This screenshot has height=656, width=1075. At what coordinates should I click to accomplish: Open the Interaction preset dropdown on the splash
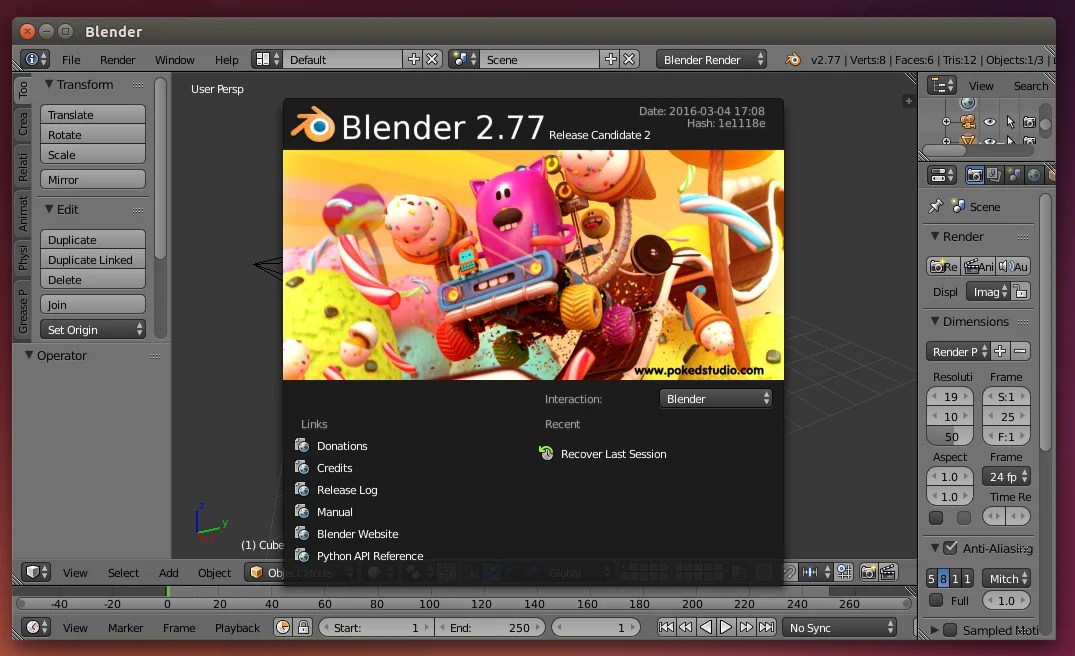(715, 398)
